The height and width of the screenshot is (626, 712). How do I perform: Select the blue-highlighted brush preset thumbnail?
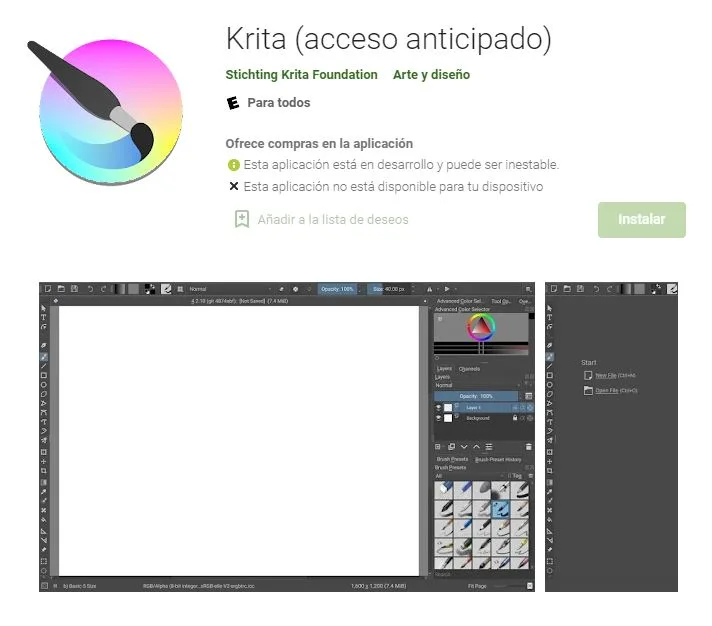(501, 508)
